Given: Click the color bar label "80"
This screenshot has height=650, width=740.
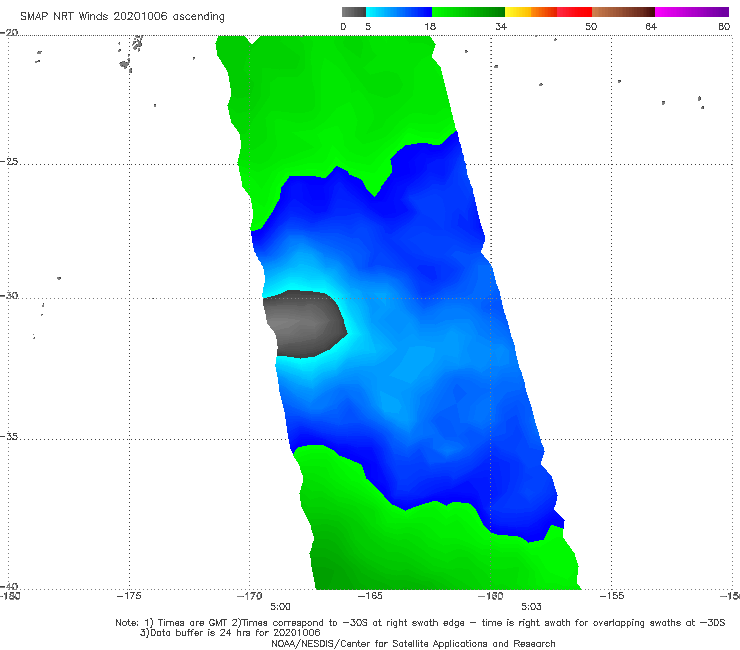Looking at the screenshot, I should [724, 27].
